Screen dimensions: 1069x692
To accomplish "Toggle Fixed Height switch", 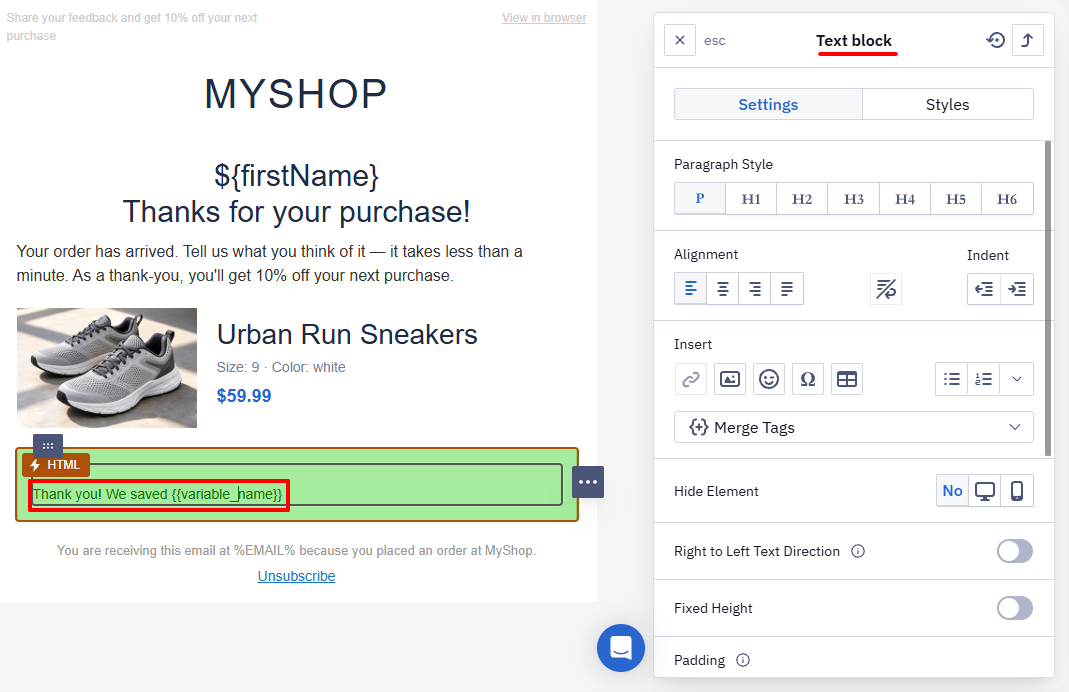I will pyautogui.click(x=1015, y=607).
